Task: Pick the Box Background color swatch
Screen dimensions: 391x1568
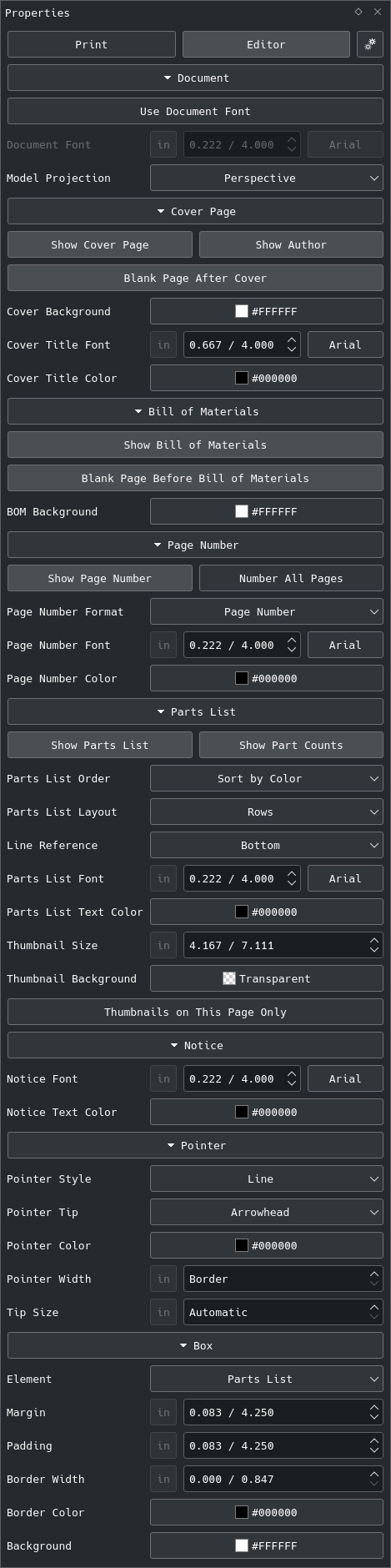Action: 267,1545
